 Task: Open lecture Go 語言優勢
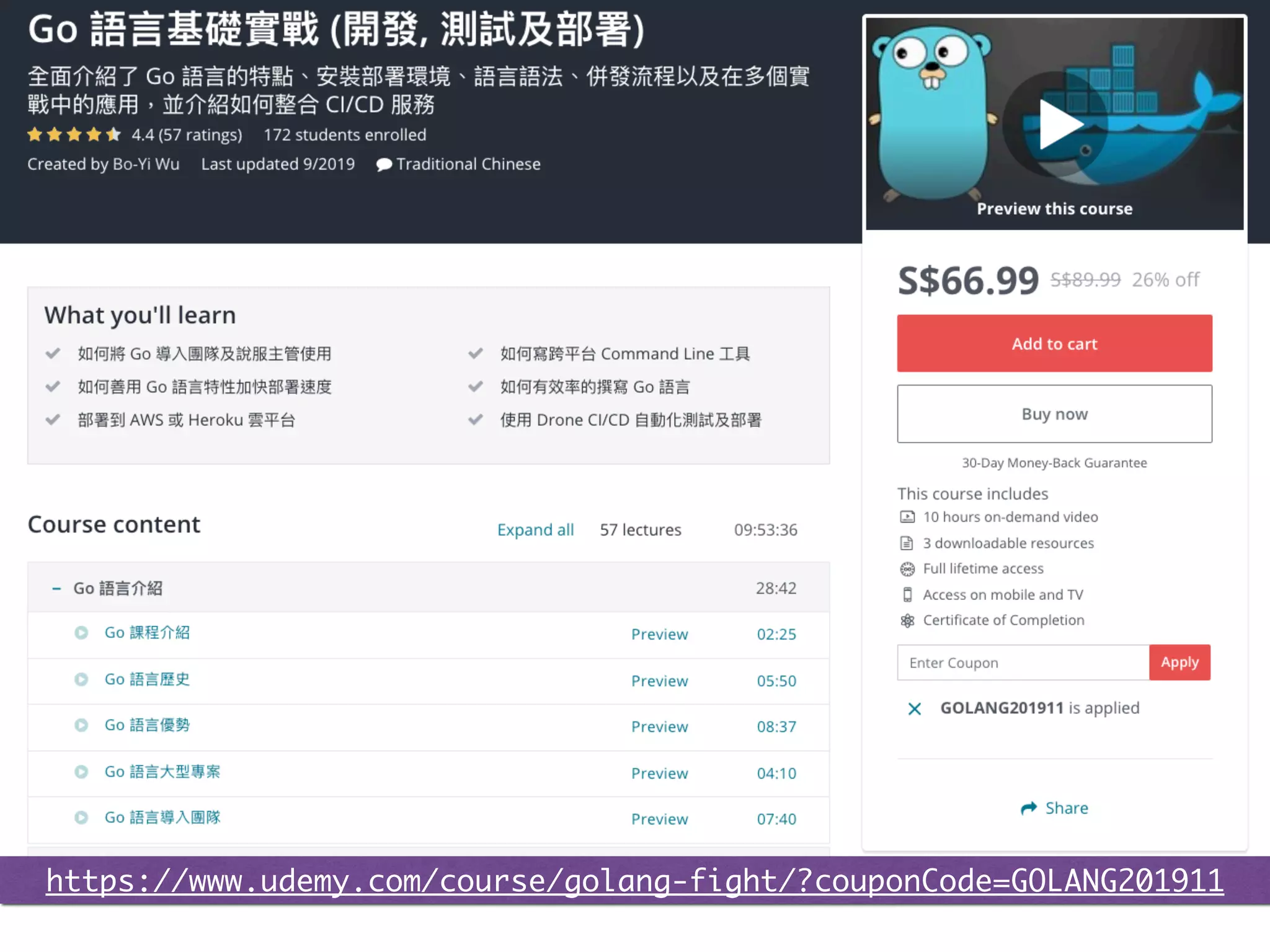click(x=147, y=725)
